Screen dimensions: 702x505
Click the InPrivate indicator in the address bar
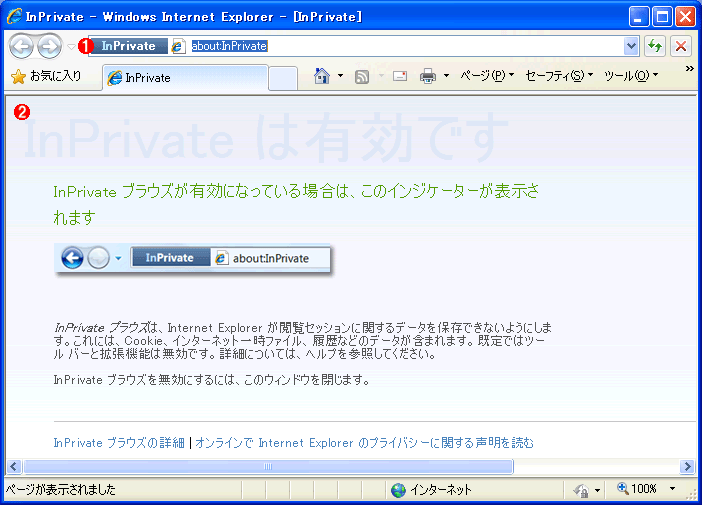[x=128, y=46]
